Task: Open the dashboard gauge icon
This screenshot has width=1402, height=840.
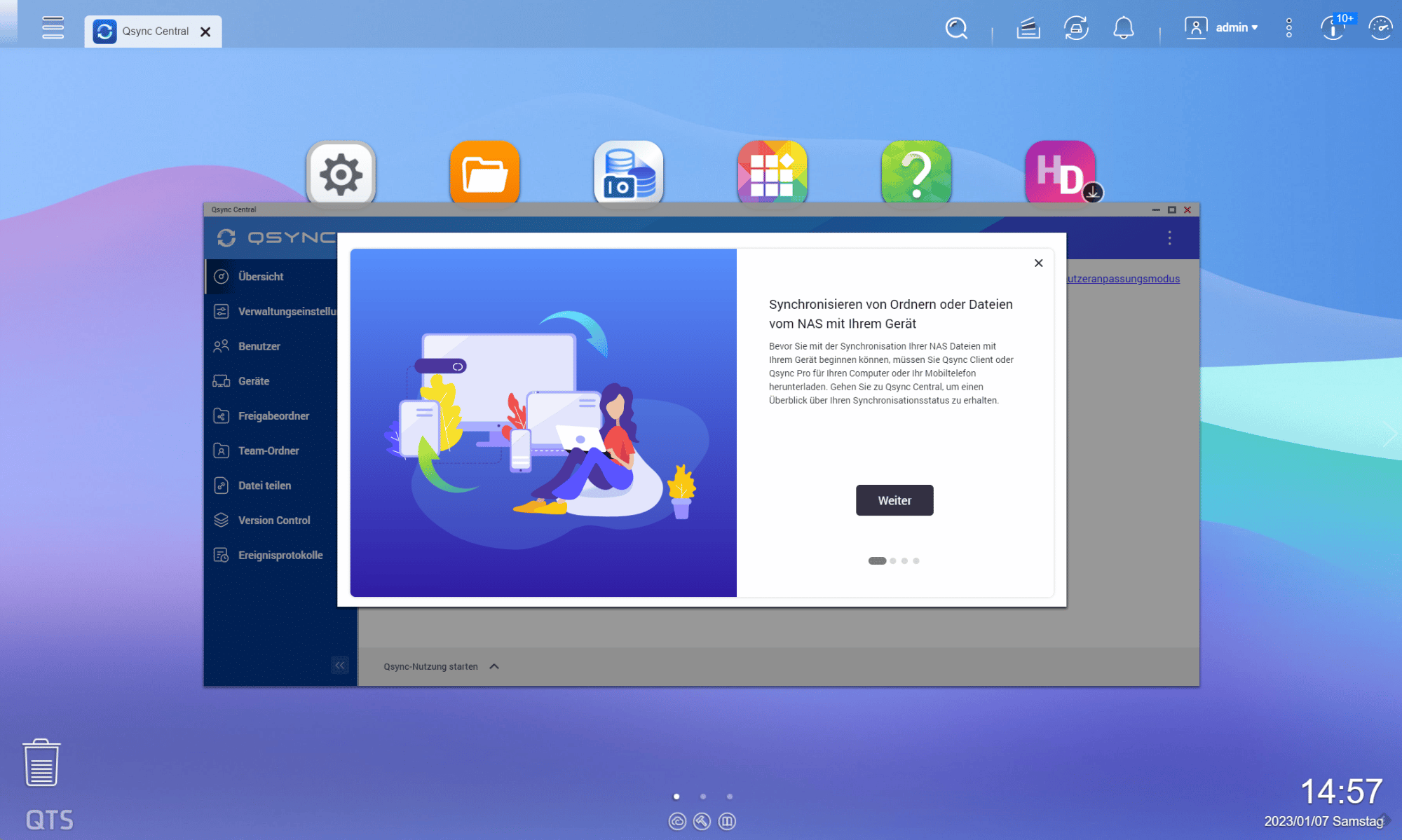Action: pyautogui.click(x=1380, y=28)
